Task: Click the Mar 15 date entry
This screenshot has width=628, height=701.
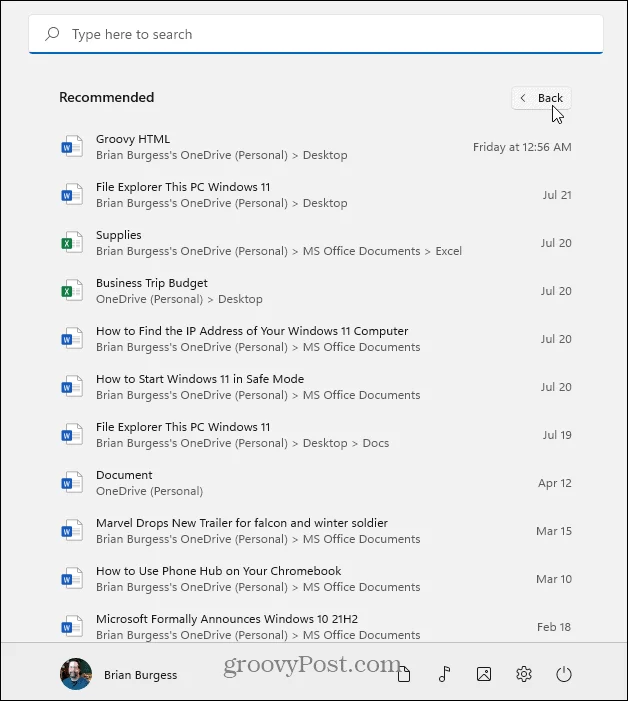Action: (x=554, y=531)
